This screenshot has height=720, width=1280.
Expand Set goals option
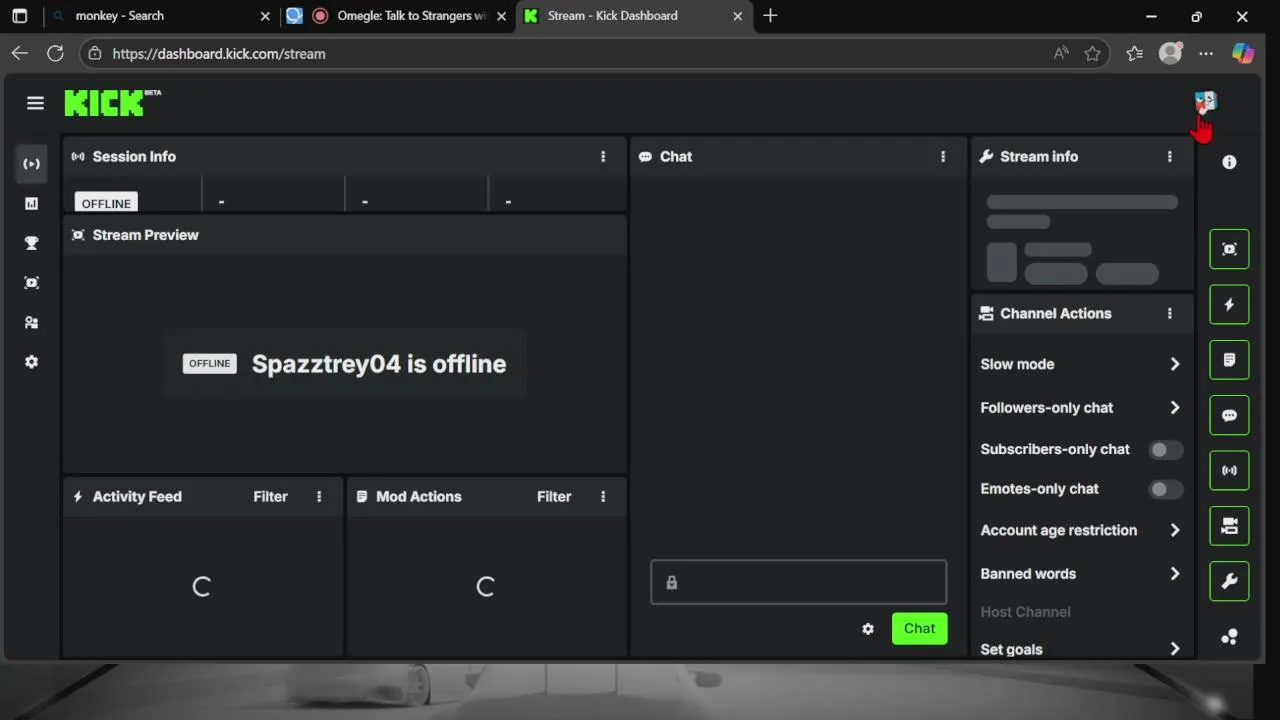tap(1080, 649)
